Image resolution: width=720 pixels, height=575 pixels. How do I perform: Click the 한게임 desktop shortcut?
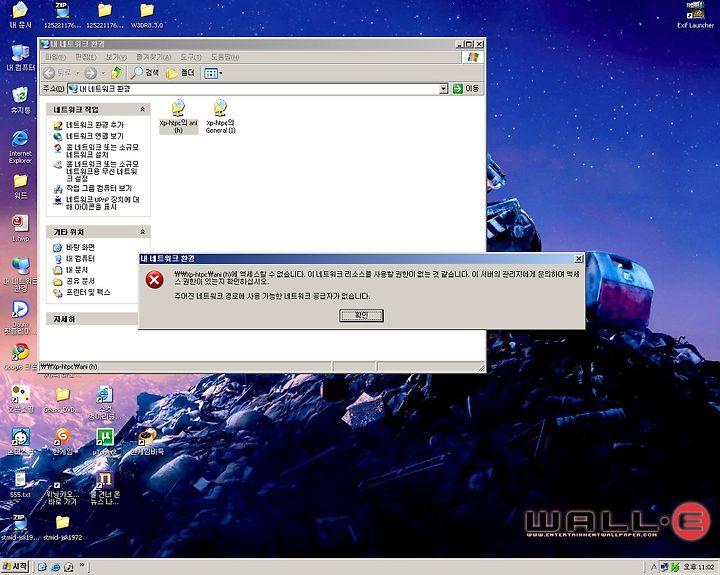click(62, 441)
